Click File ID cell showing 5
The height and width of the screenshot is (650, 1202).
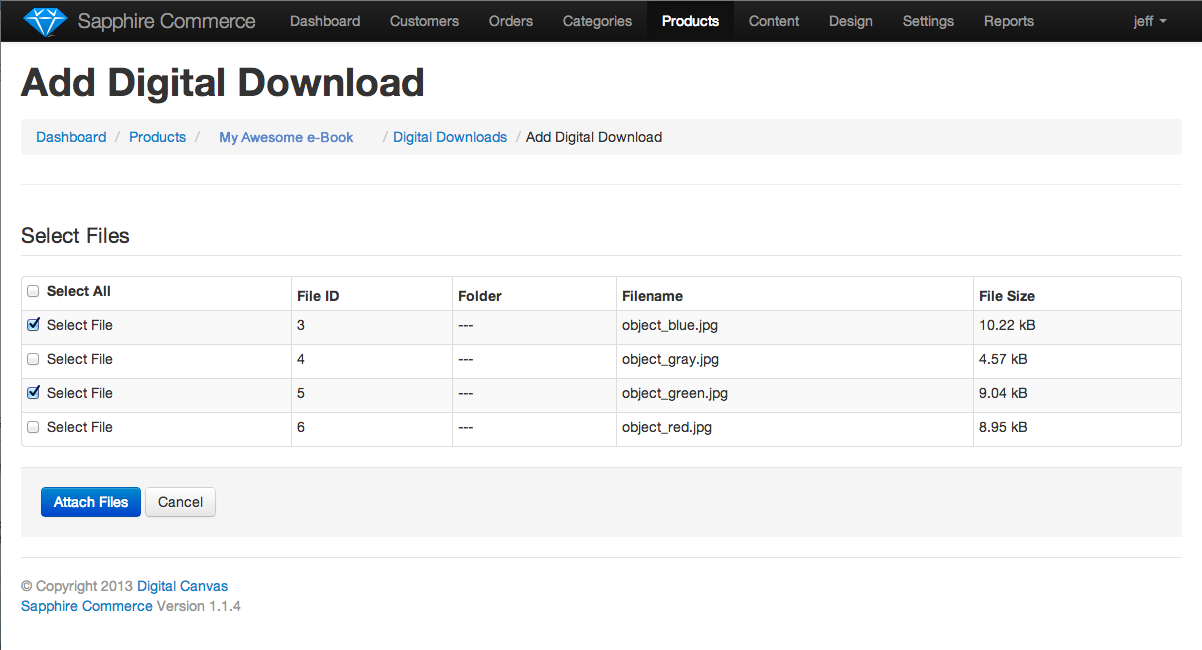(x=372, y=393)
